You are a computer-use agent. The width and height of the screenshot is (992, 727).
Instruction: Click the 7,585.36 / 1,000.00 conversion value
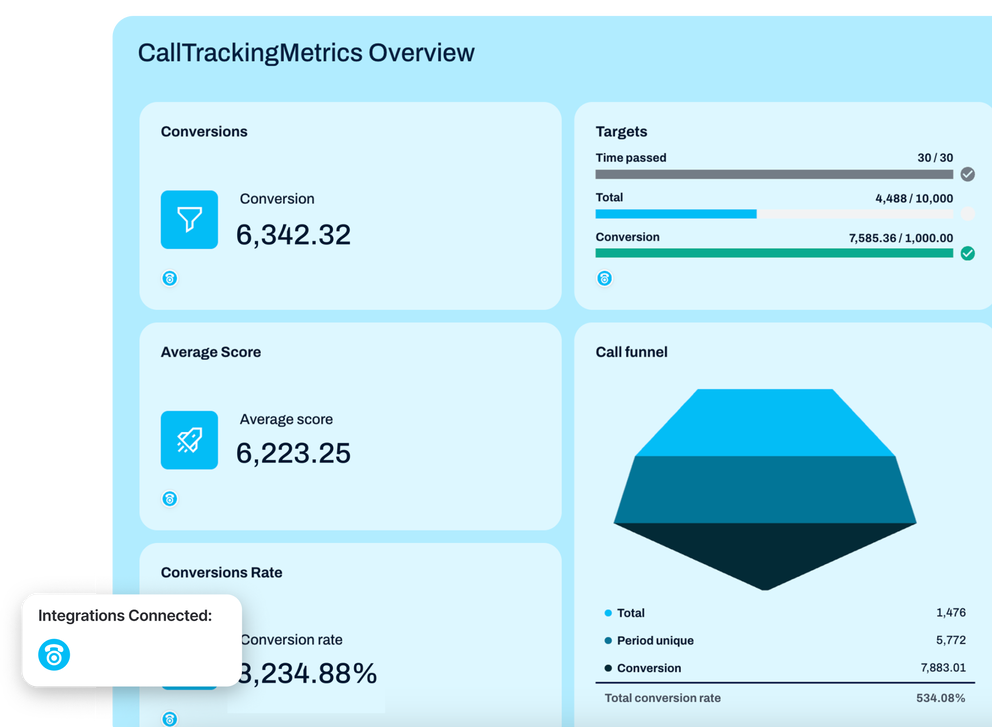pos(901,238)
